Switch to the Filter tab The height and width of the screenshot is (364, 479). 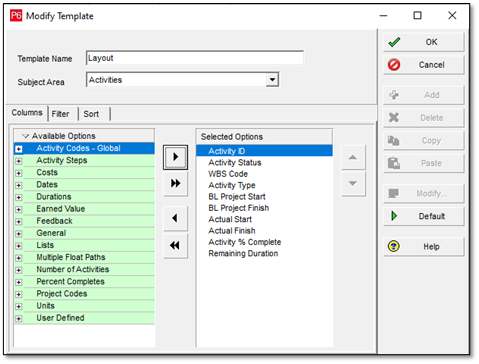coord(62,114)
